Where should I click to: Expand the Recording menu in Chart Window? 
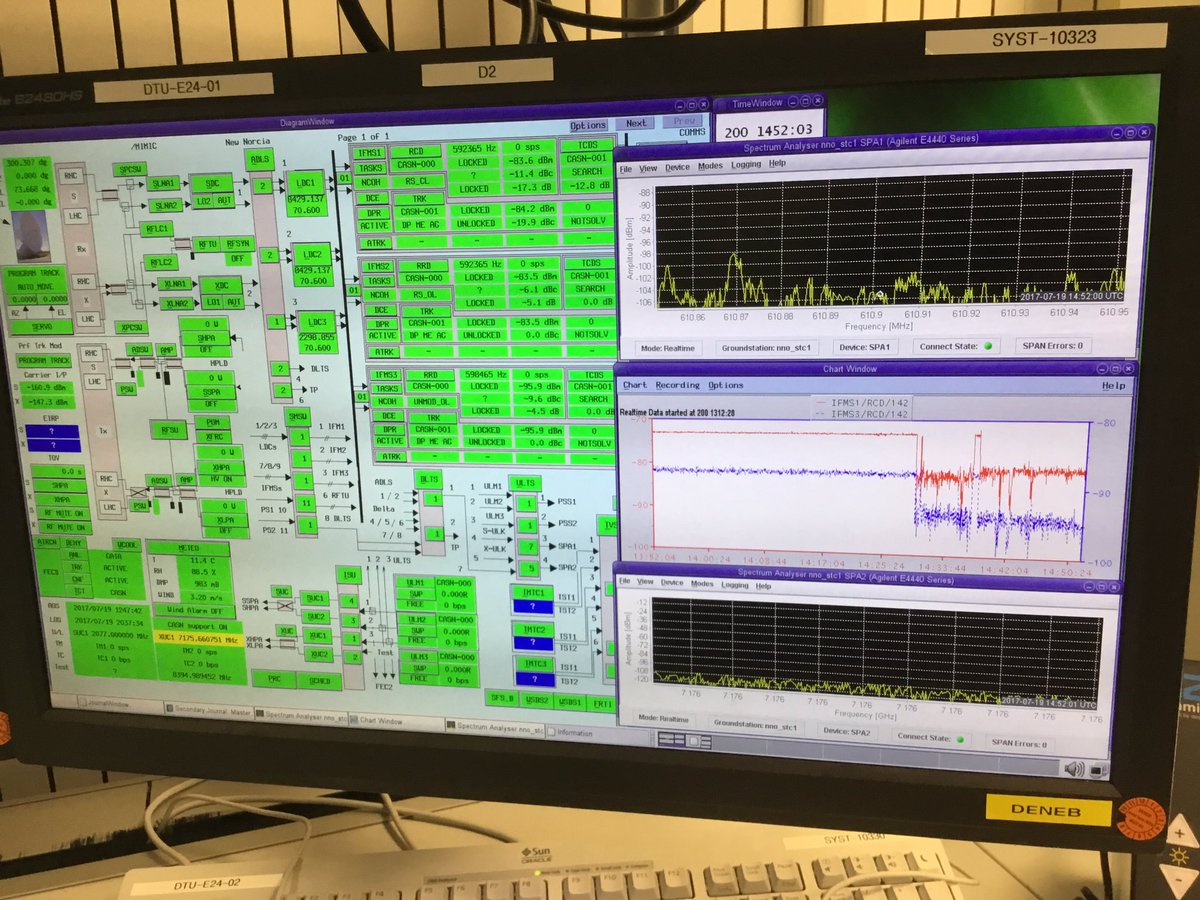coord(677,385)
